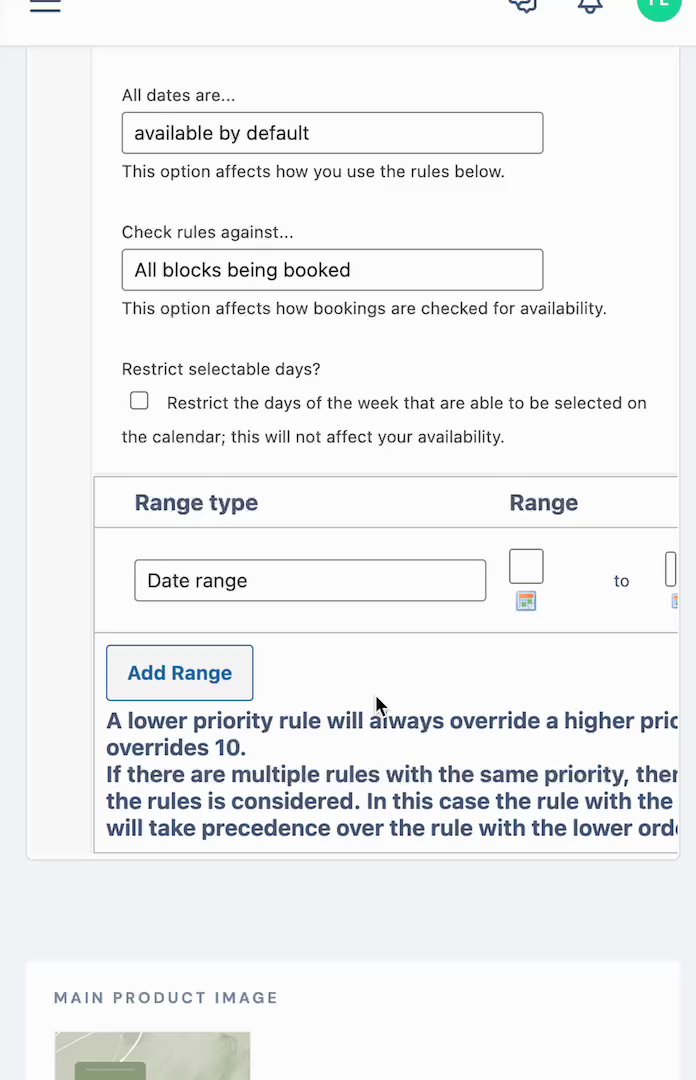Click the Main Product Image heading
The image size is (696, 1080).
click(x=166, y=998)
